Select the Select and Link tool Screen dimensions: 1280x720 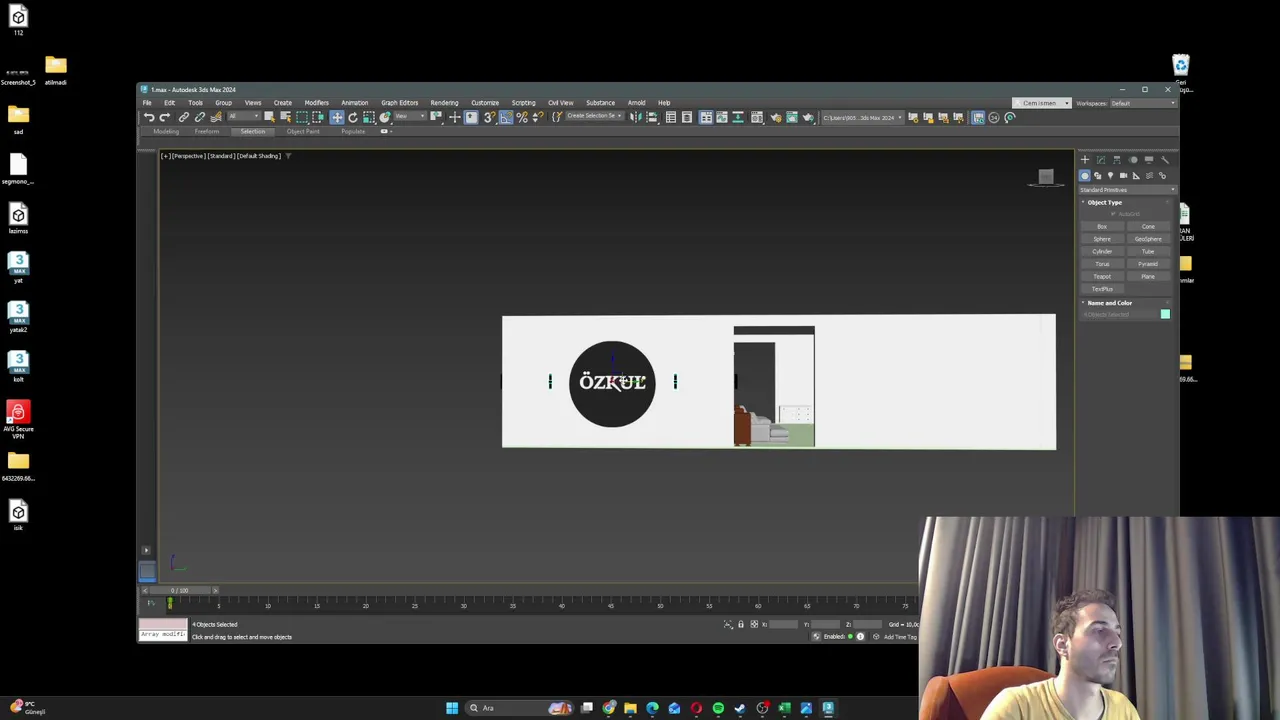click(184, 117)
